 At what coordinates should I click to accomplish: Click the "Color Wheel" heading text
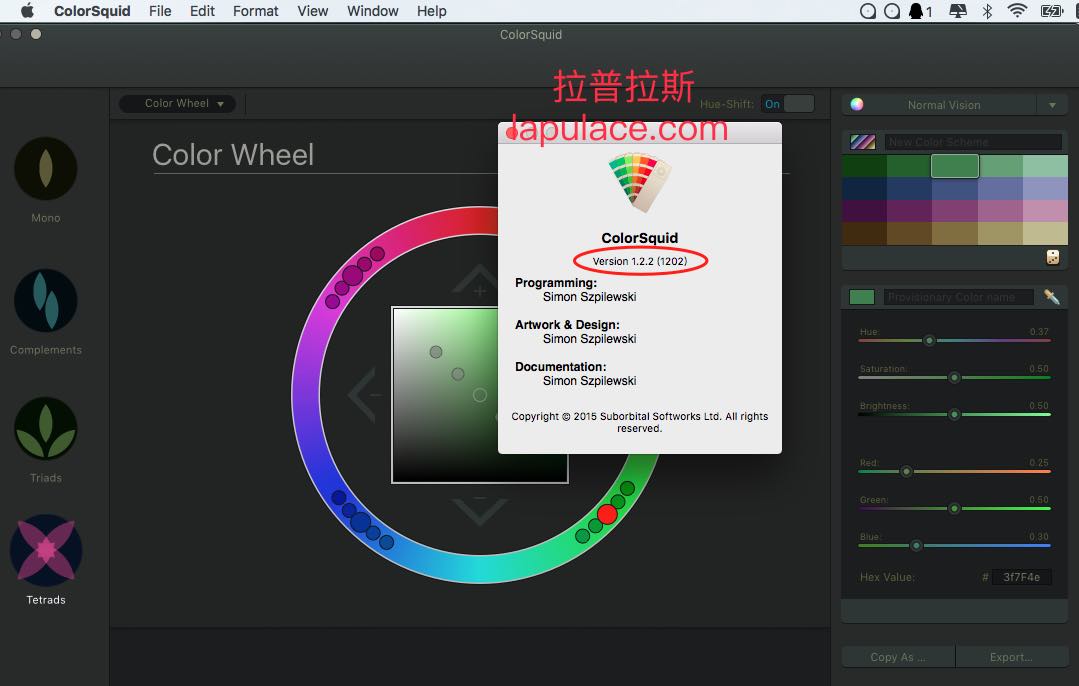[233, 155]
